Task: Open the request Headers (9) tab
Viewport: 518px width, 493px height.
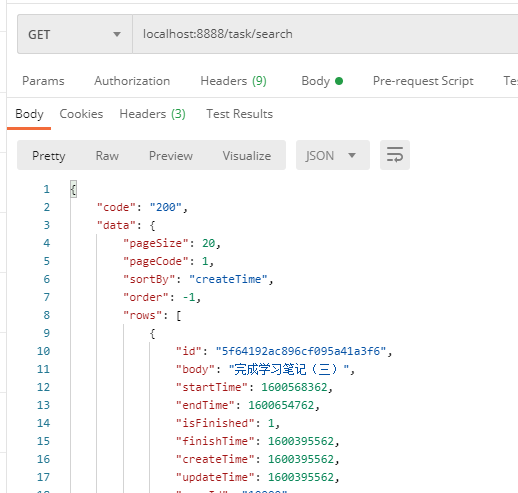Action: [233, 81]
